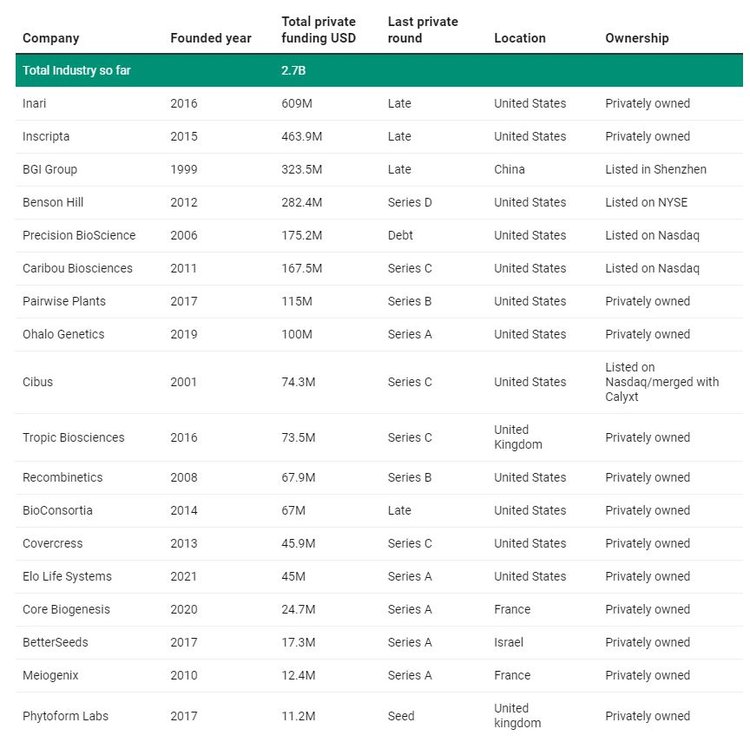Screen dimensions: 750x742
Task: Select the Phytoform Labs row
Action: coord(379,716)
